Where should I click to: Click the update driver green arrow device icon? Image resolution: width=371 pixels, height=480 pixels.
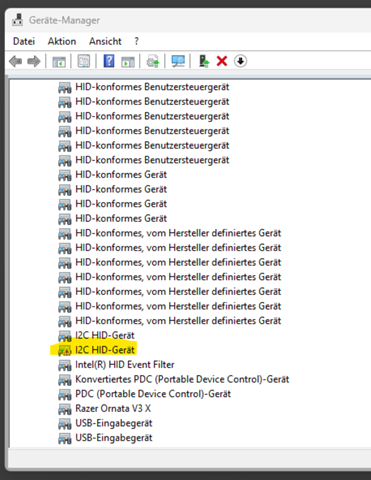(x=204, y=61)
